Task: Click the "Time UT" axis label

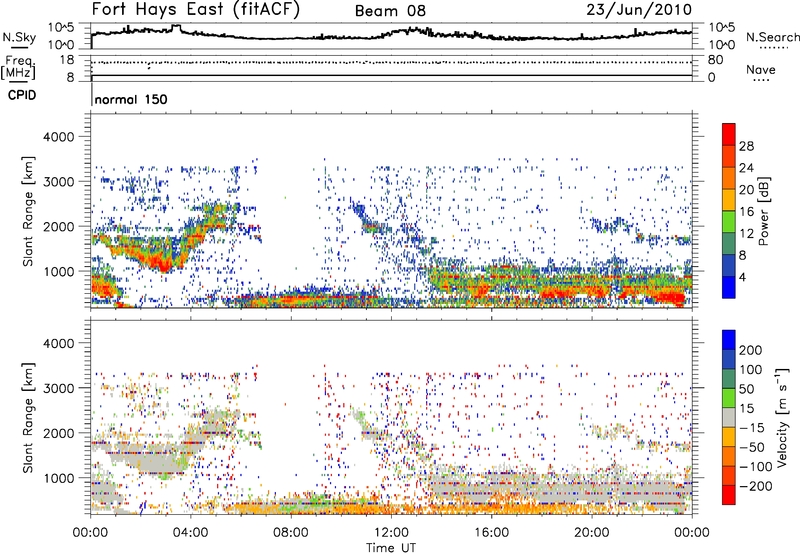Action: pos(391,547)
